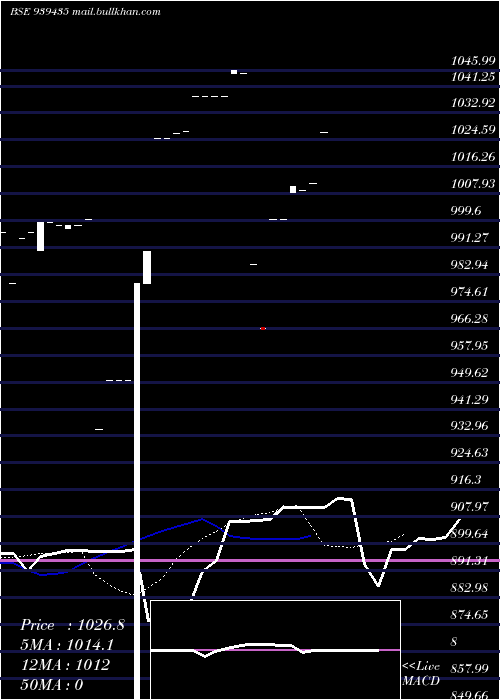Click the 957.95 price axis label
The image size is (500, 700).
[469, 346]
